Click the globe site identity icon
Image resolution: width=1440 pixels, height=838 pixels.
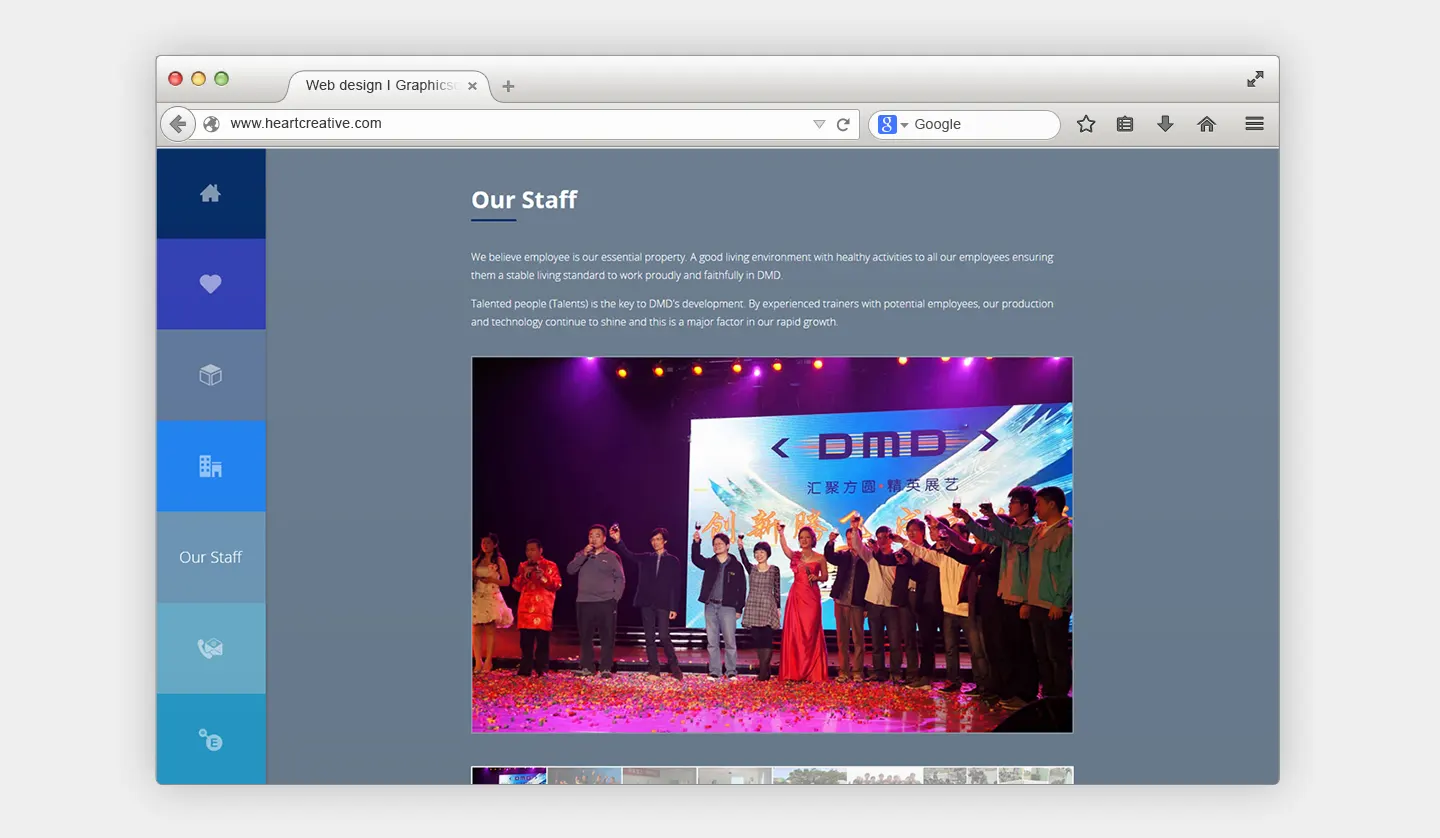coord(211,124)
